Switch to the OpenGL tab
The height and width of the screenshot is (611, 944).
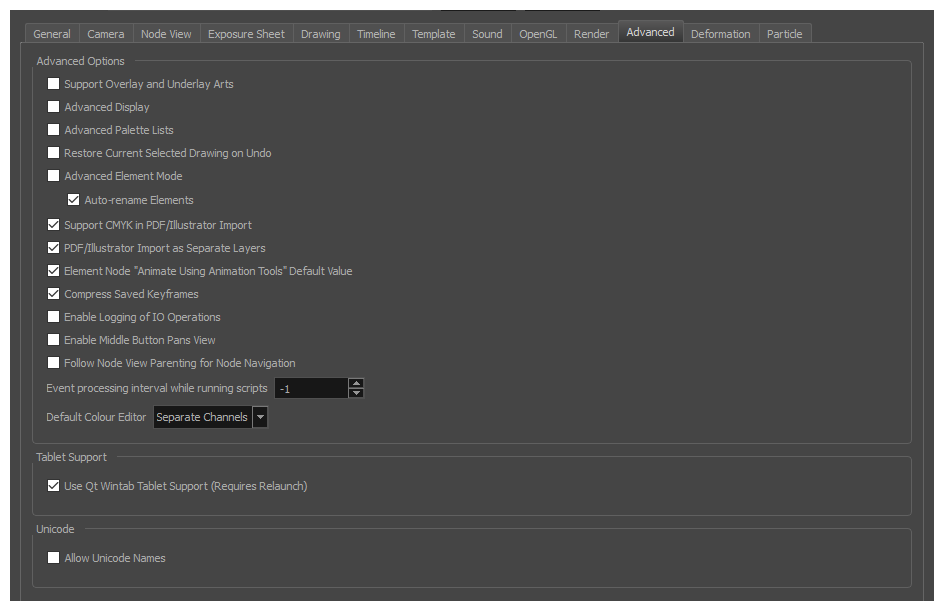[538, 33]
